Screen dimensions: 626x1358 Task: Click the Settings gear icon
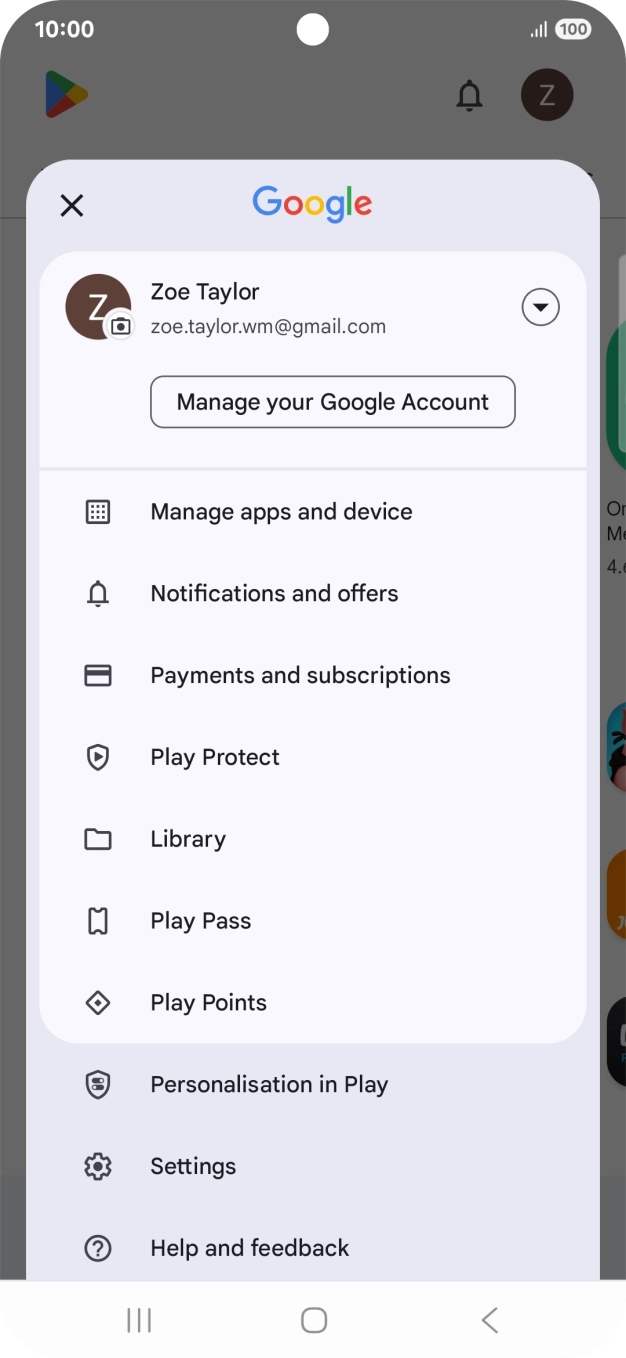point(97,1166)
